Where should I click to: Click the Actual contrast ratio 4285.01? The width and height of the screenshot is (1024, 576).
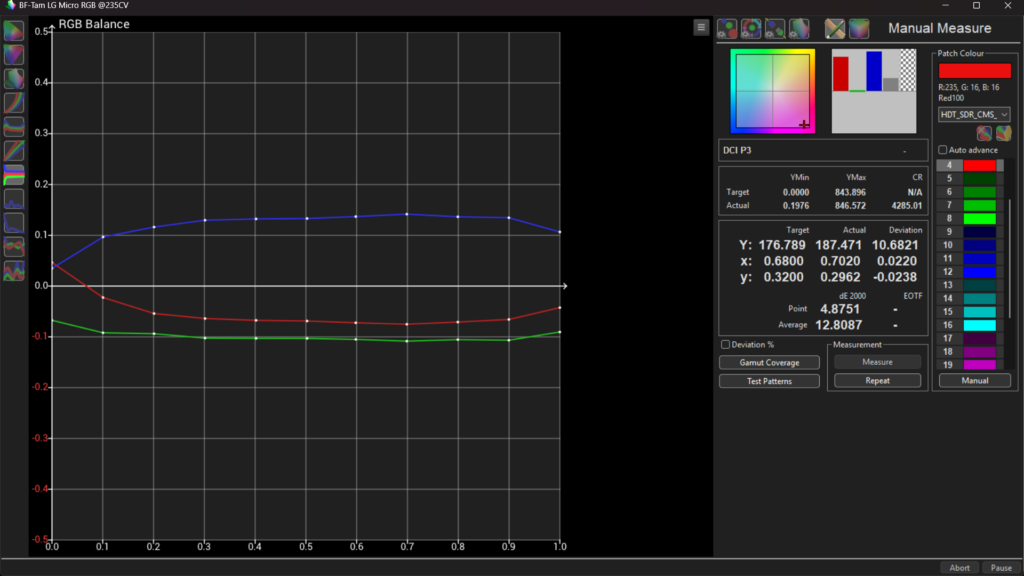click(x=906, y=206)
